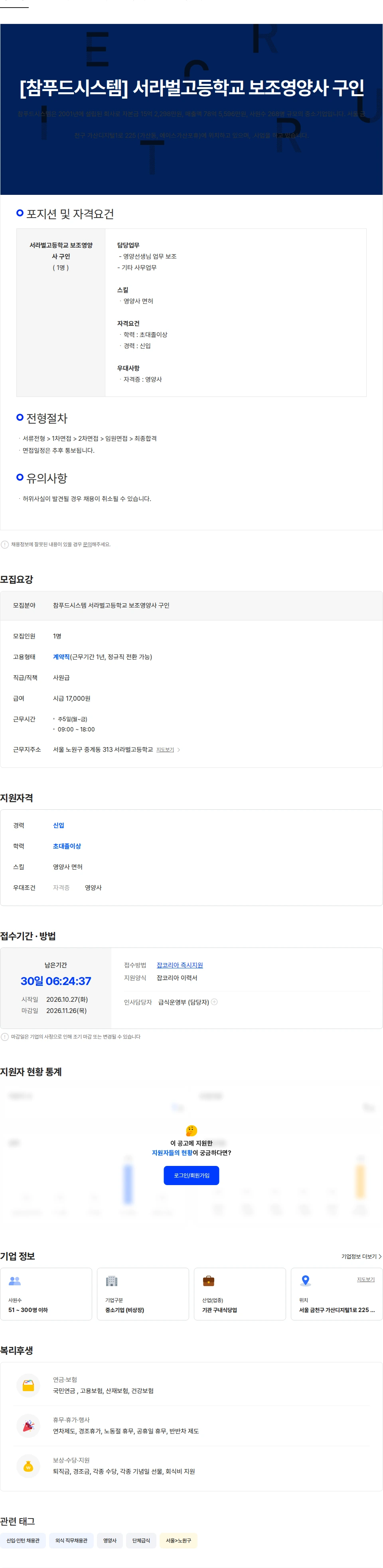This screenshot has height=1568, width=383.
Task: Click the location card 지도보기 link
Action: click(x=365, y=1279)
